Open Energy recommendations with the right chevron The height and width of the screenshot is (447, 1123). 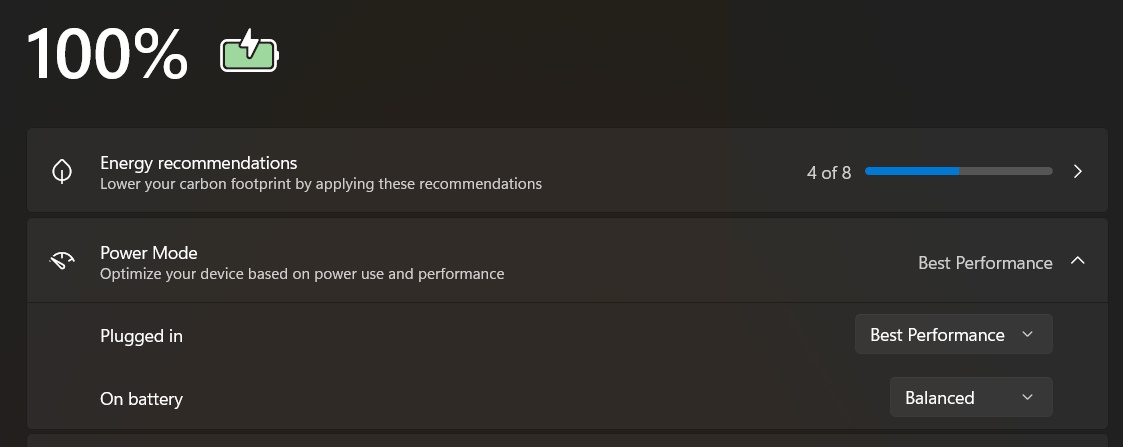[x=1077, y=171]
